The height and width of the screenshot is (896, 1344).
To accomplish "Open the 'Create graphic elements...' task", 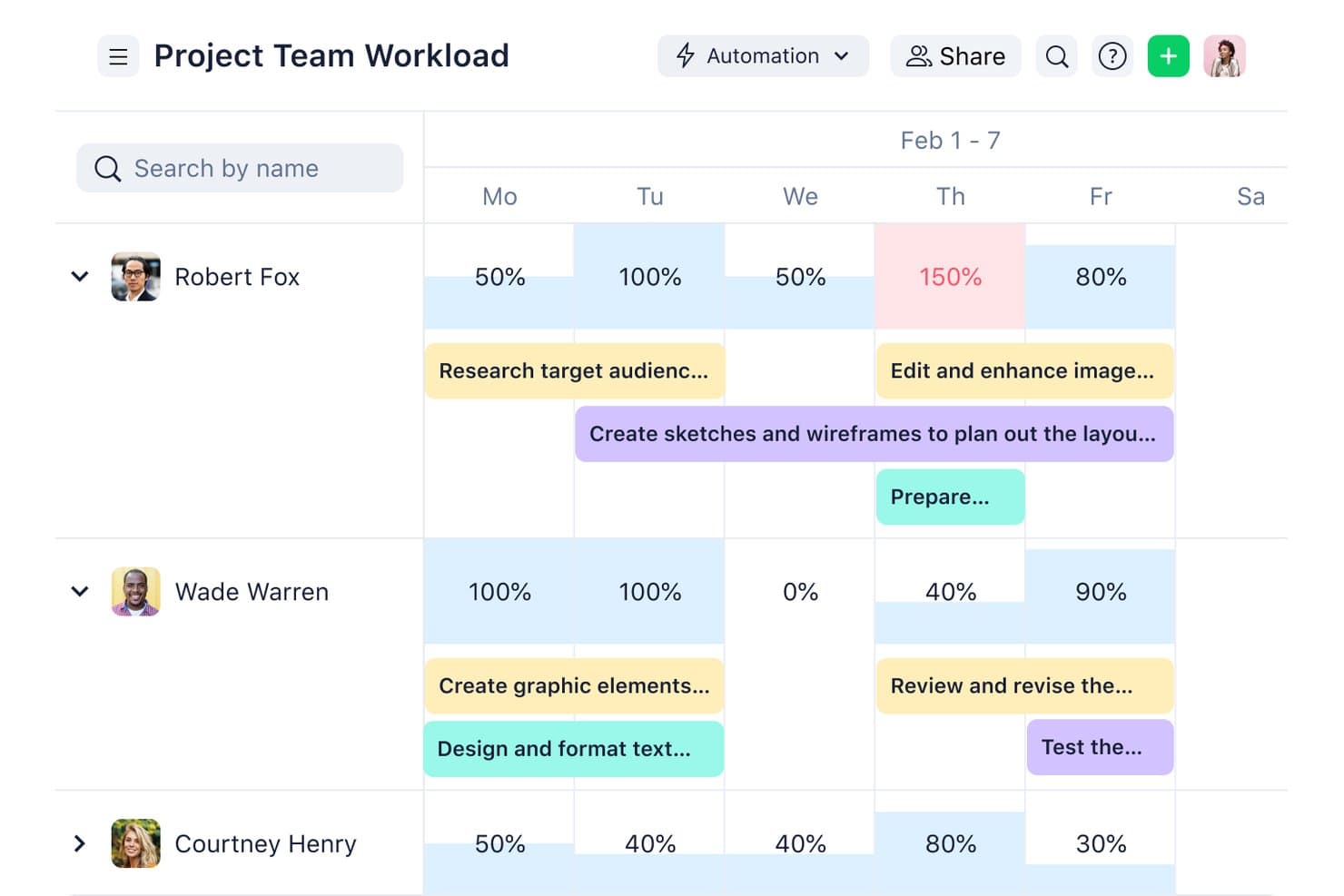I will pos(574,685).
